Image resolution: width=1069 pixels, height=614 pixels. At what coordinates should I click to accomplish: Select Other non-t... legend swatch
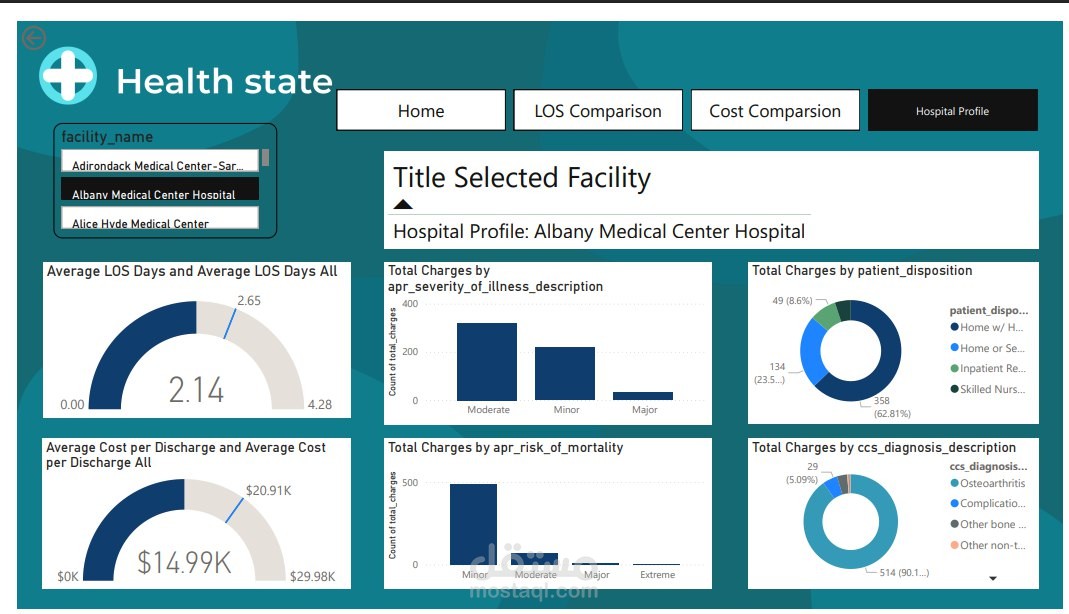(954, 545)
